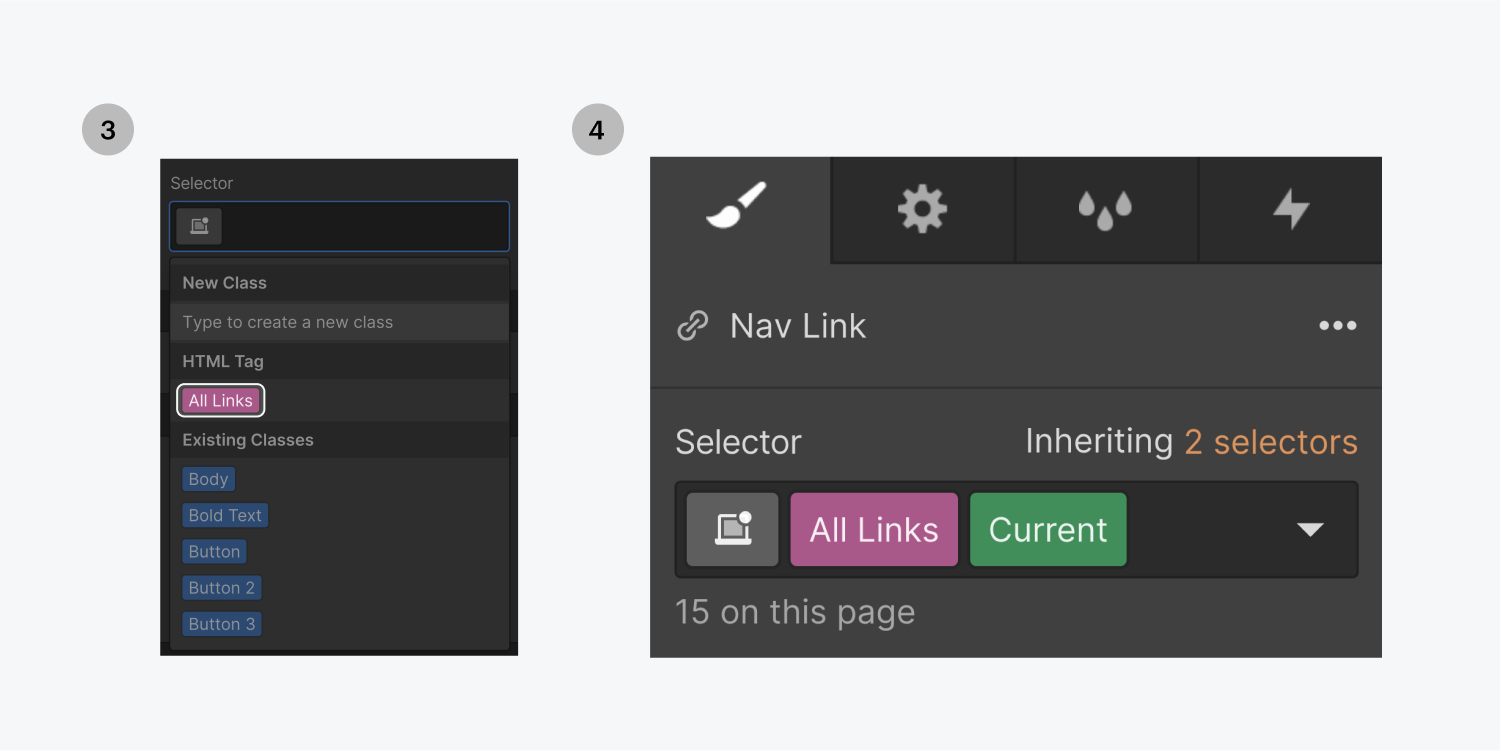Open the Style Manager droplets panel
The image size is (1501, 751).
[1106, 209]
